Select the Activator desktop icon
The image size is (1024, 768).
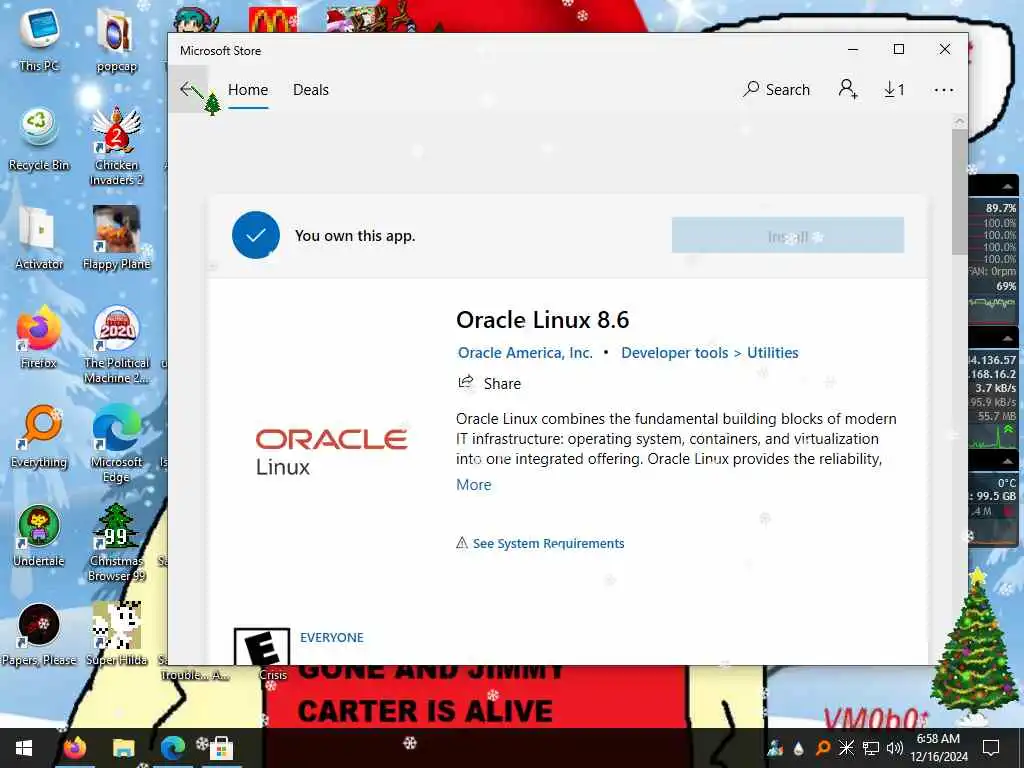[x=39, y=238]
